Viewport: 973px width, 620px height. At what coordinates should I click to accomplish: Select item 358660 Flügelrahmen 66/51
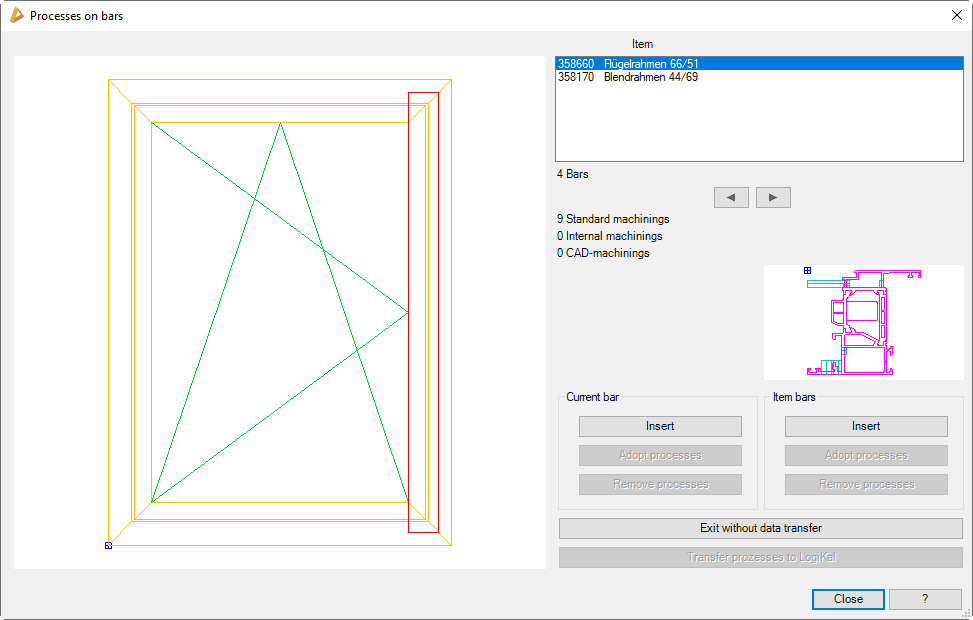628,64
